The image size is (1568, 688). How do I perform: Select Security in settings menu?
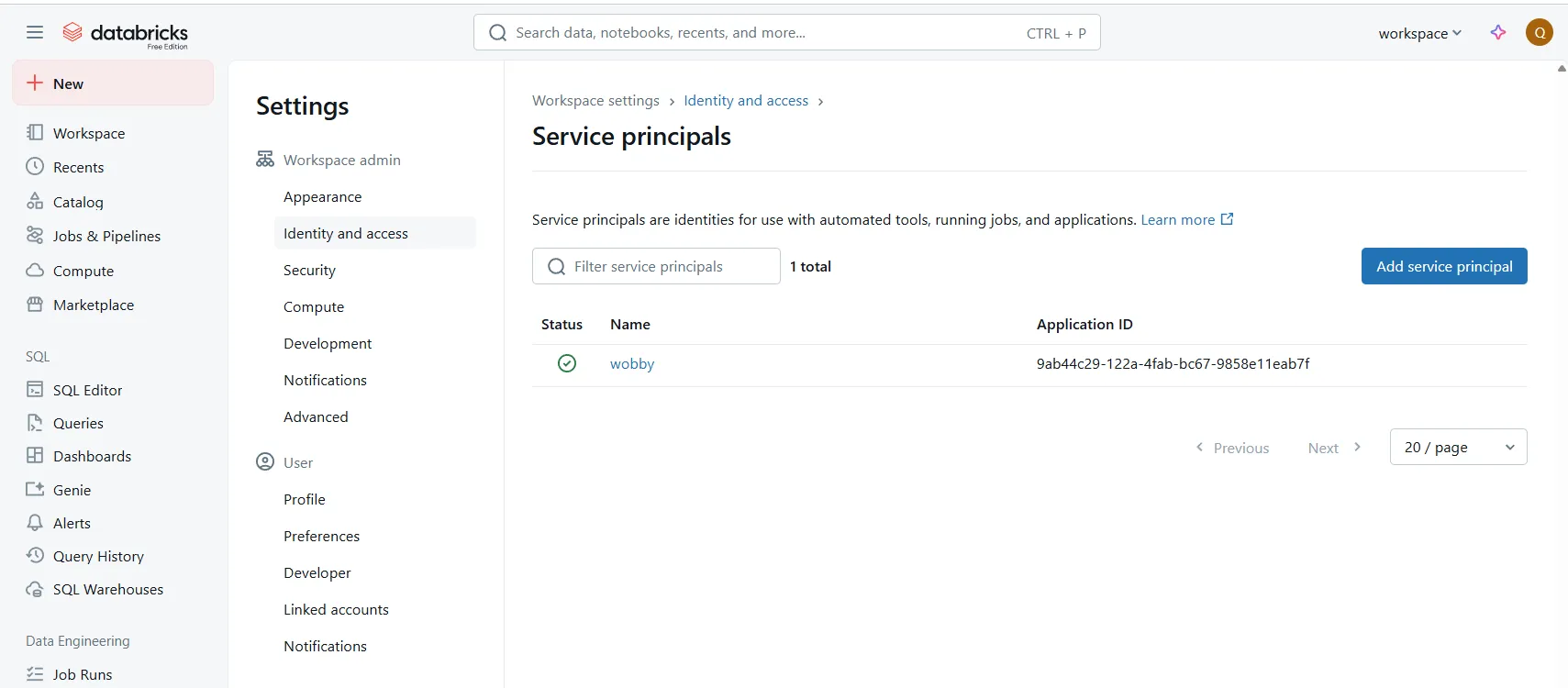point(309,270)
